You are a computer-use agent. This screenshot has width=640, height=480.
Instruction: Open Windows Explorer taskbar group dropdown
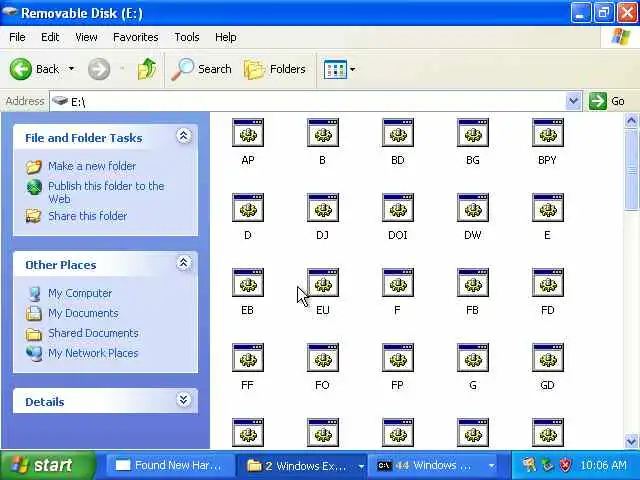361,466
